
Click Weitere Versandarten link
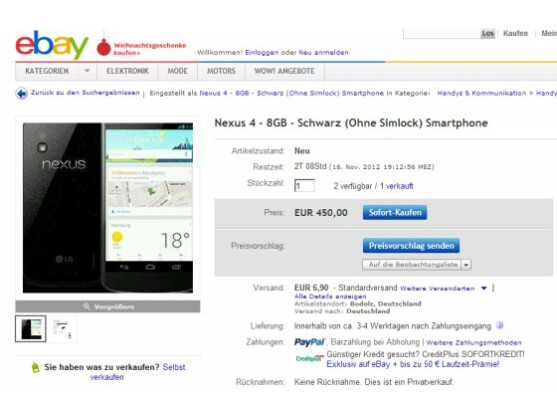[437, 288]
